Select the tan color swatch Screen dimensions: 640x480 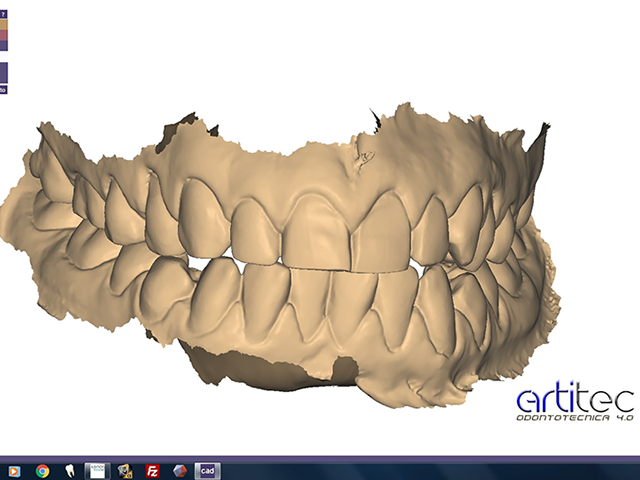4,24
